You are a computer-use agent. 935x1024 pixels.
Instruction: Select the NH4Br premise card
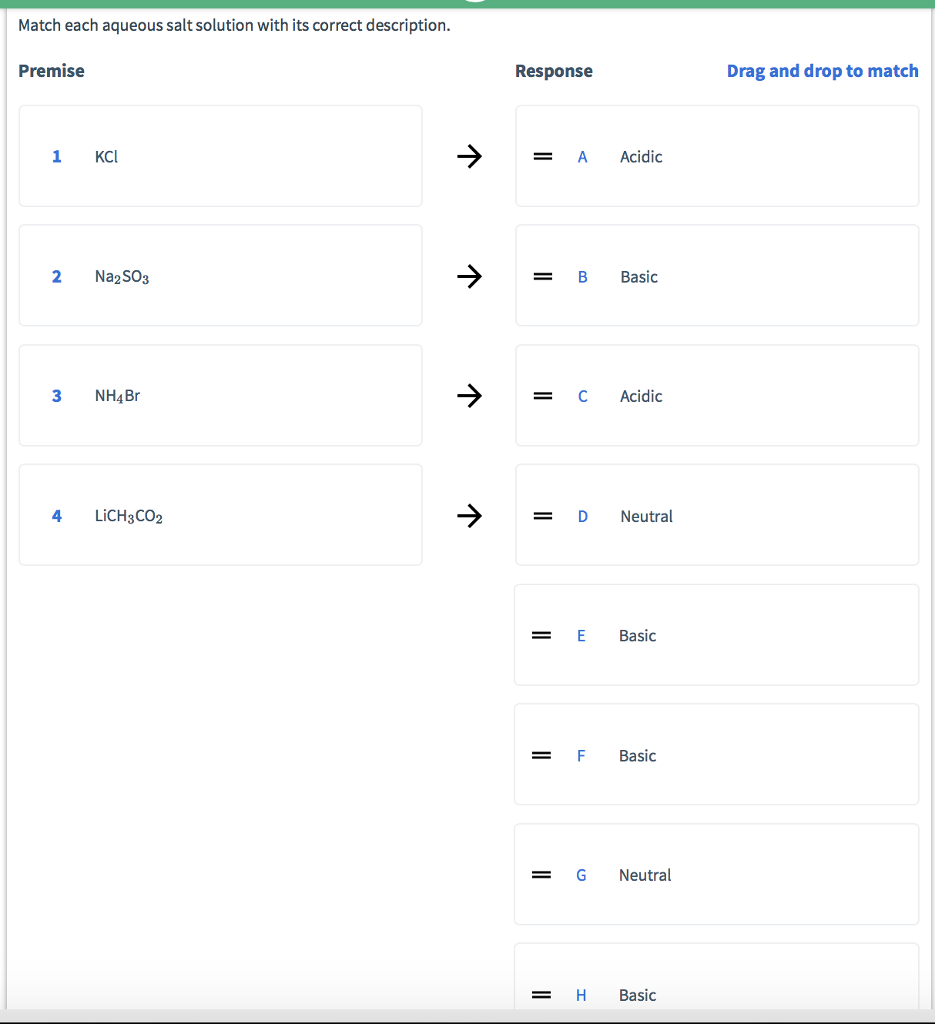tap(220, 396)
